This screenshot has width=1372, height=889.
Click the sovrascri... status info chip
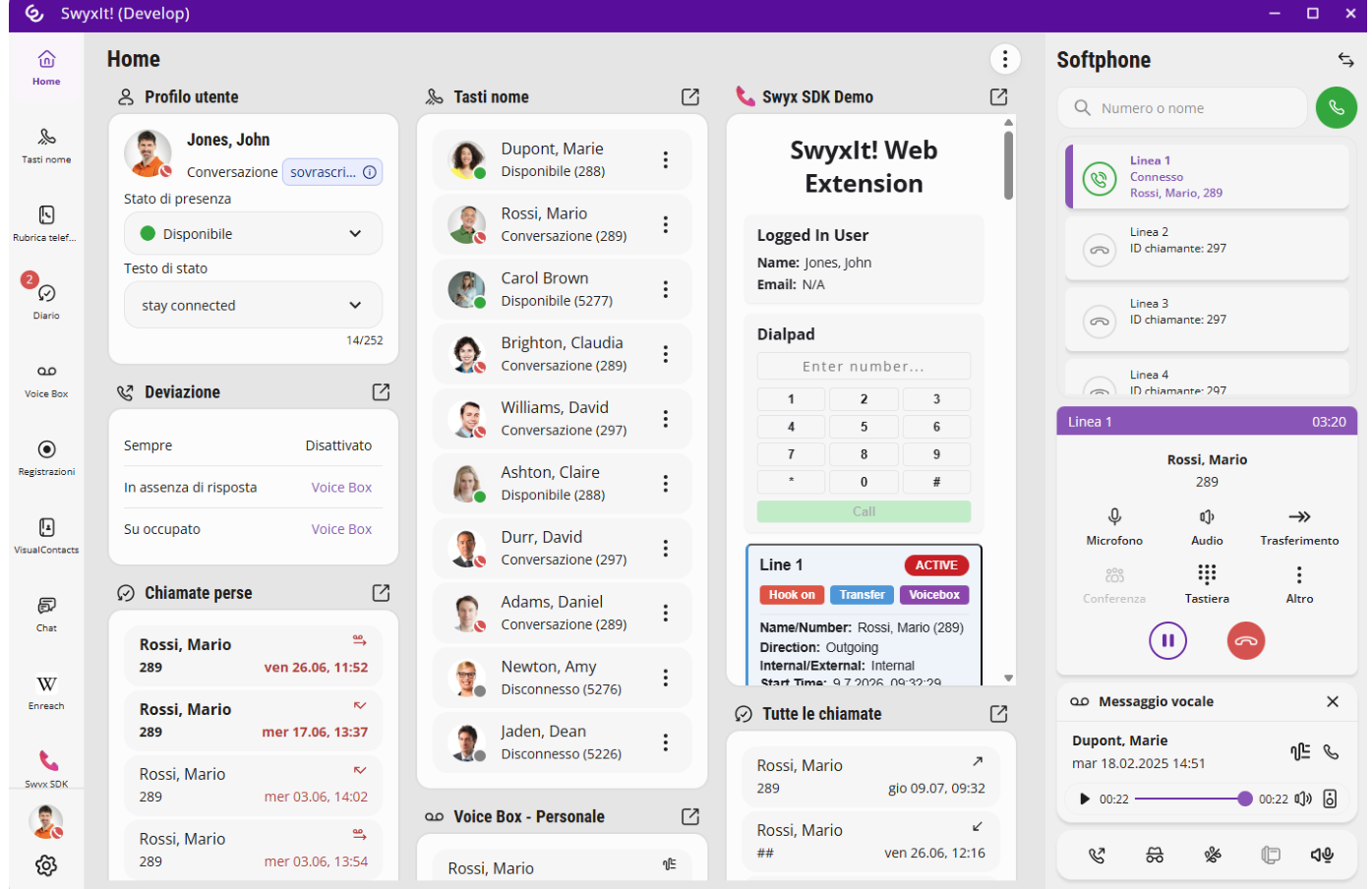coord(332,172)
